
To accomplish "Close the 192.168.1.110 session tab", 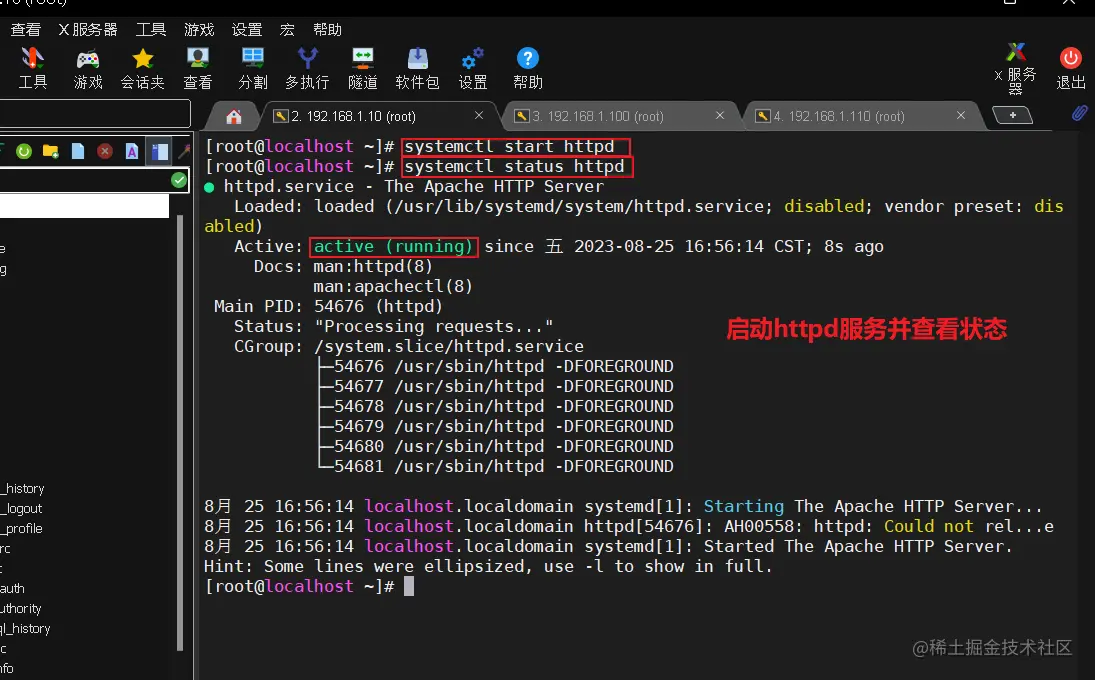I will pyautogui.click(x=961, y=115).
